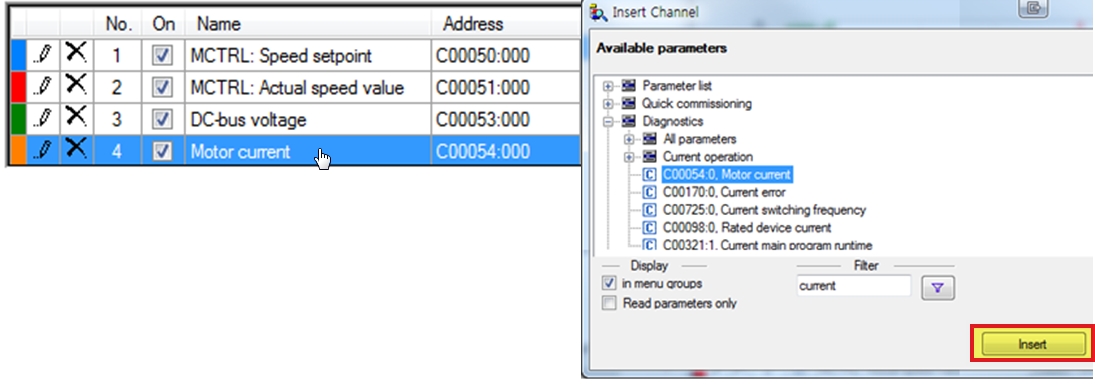Screen dimensions: 1095x384
Task: Click the C icon beside C00098:0 Rated device current
Action: click(x=649, y=228)
